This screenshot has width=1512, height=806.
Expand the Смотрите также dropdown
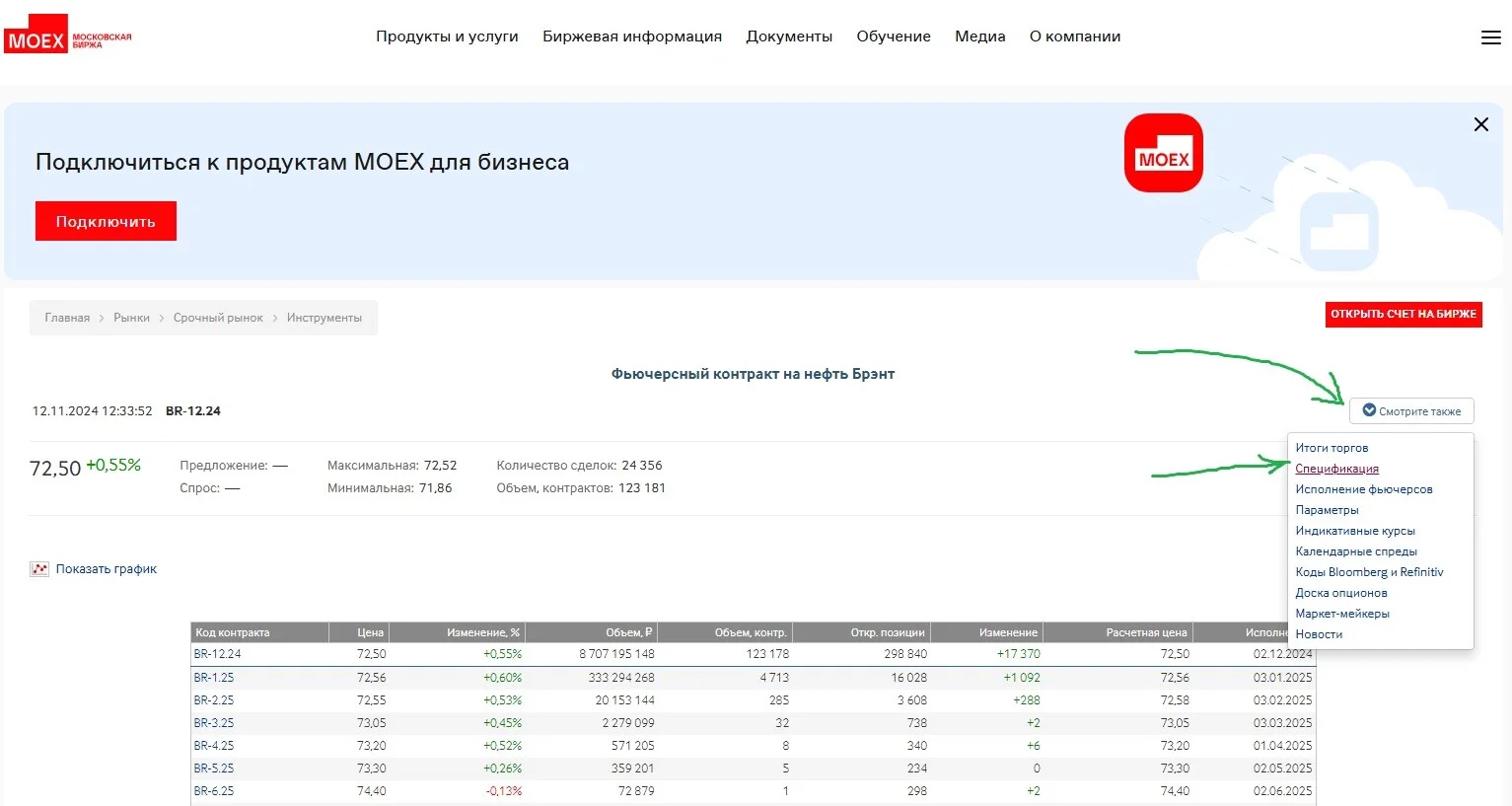coord(1411,411)
